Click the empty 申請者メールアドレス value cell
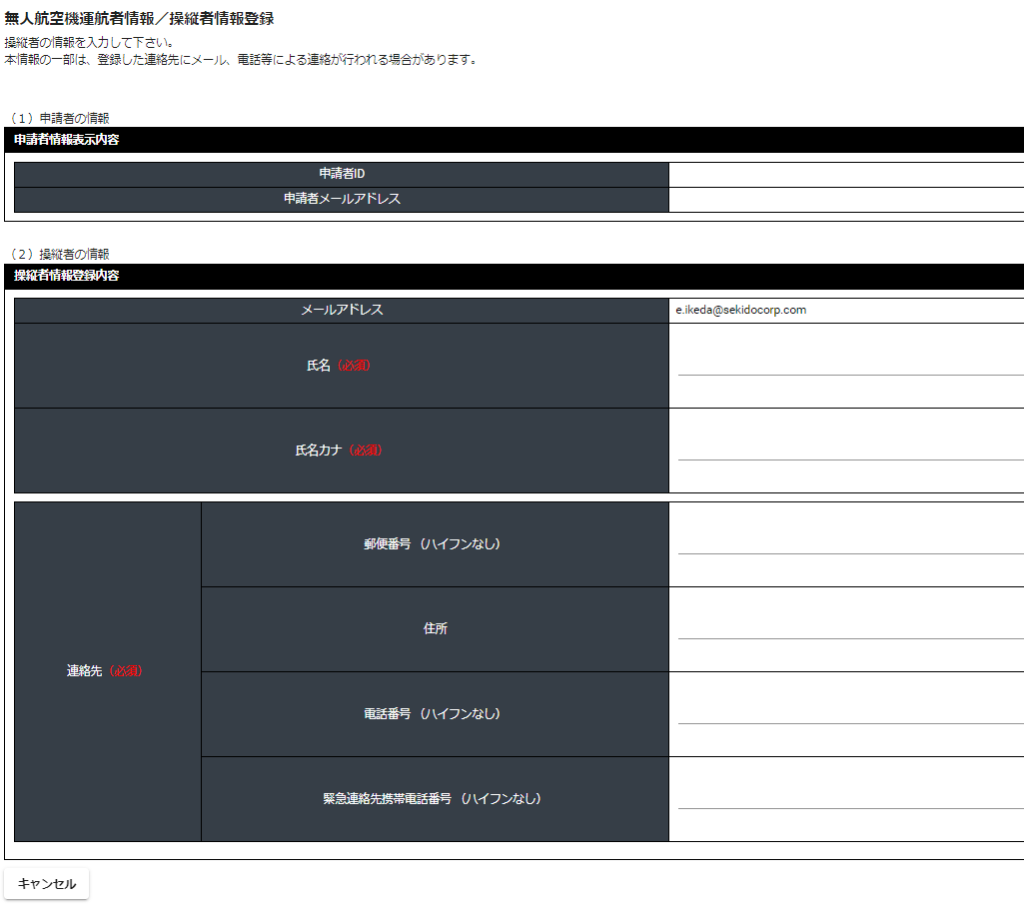The image size is (1024, 916). tap(846, 200)
